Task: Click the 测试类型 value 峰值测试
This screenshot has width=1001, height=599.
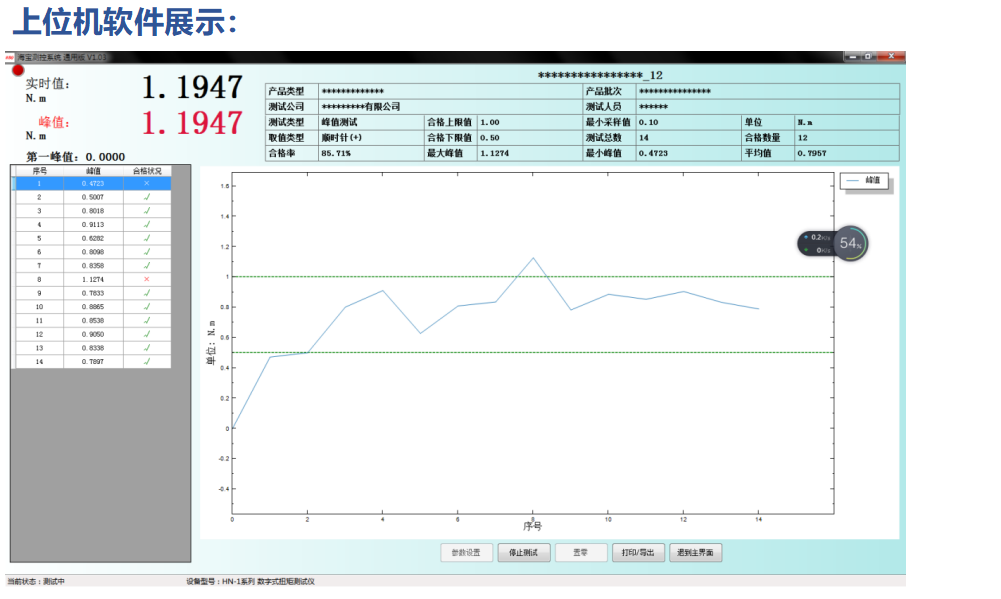Action: 370,122
